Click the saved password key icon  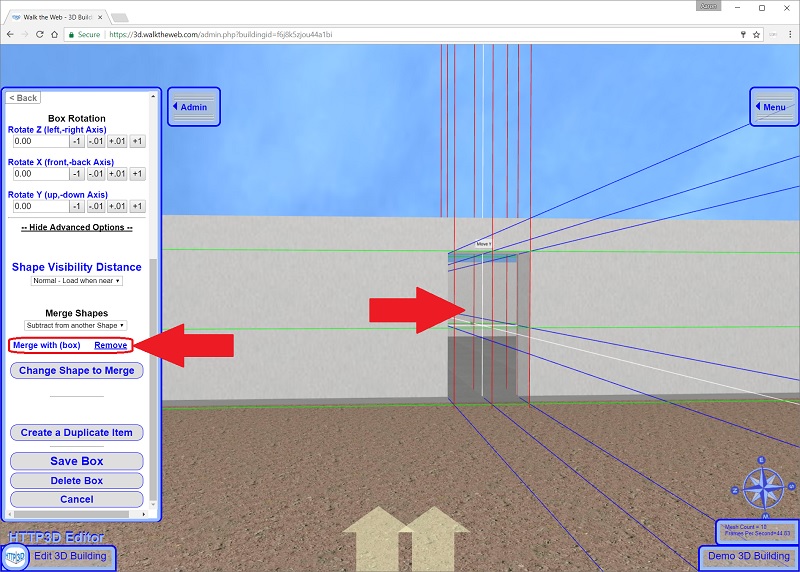pos(743,34)
